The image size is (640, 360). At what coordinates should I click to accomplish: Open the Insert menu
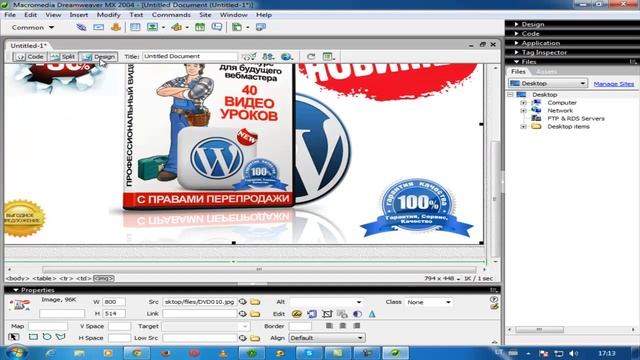point(79,15)
